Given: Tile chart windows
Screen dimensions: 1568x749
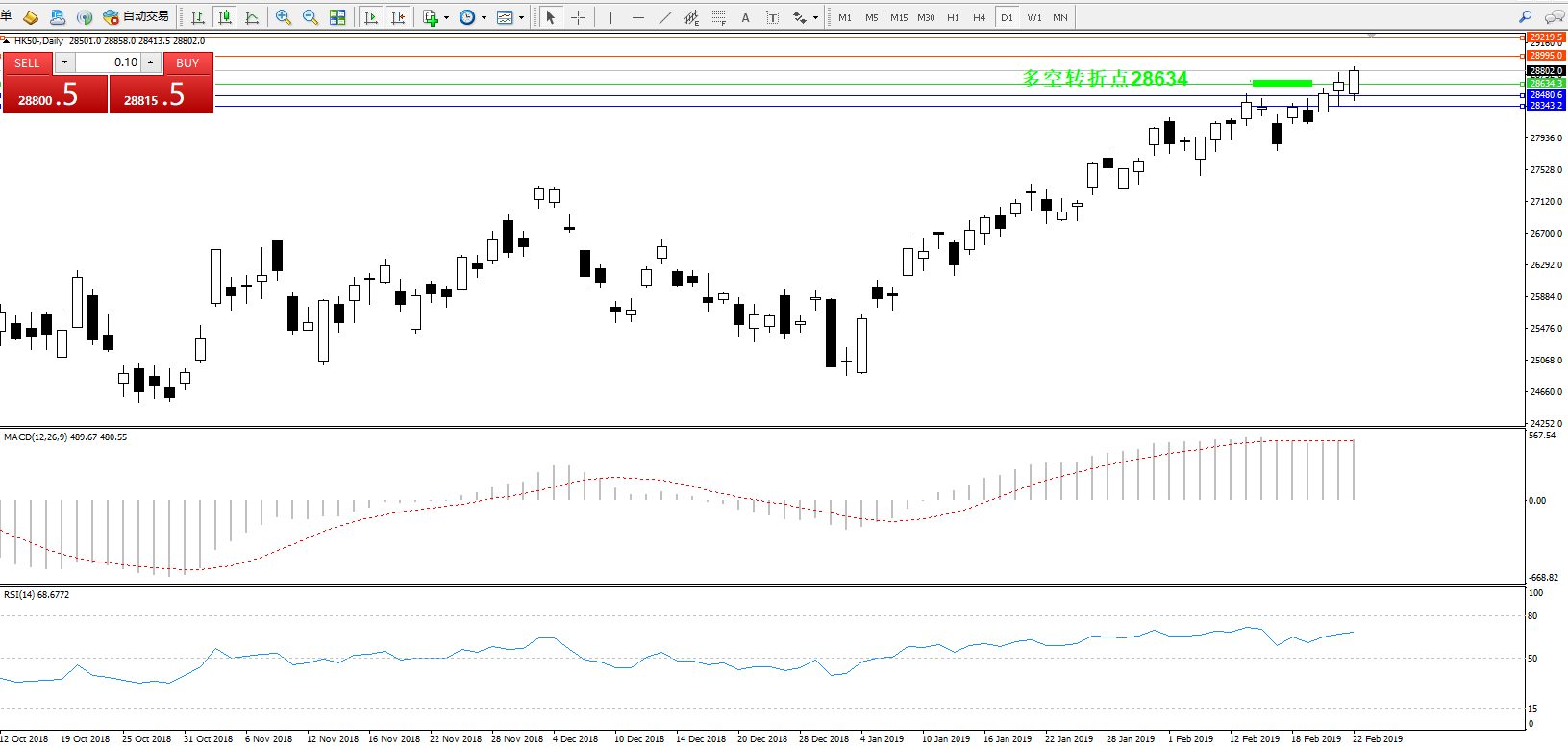Looking at the screenshot, I should click(x=337, y=17).
